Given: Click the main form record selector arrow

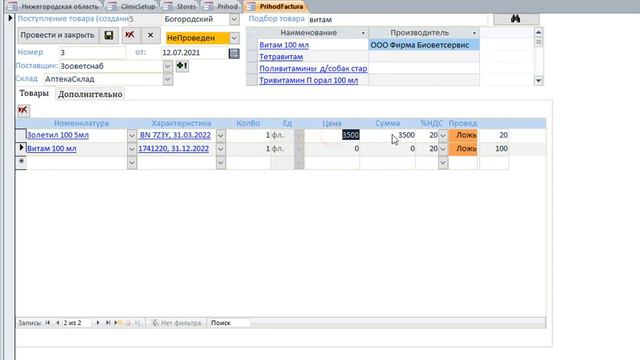Looking at the screenshot, I should pyautogui.click(x=10, y=18).
